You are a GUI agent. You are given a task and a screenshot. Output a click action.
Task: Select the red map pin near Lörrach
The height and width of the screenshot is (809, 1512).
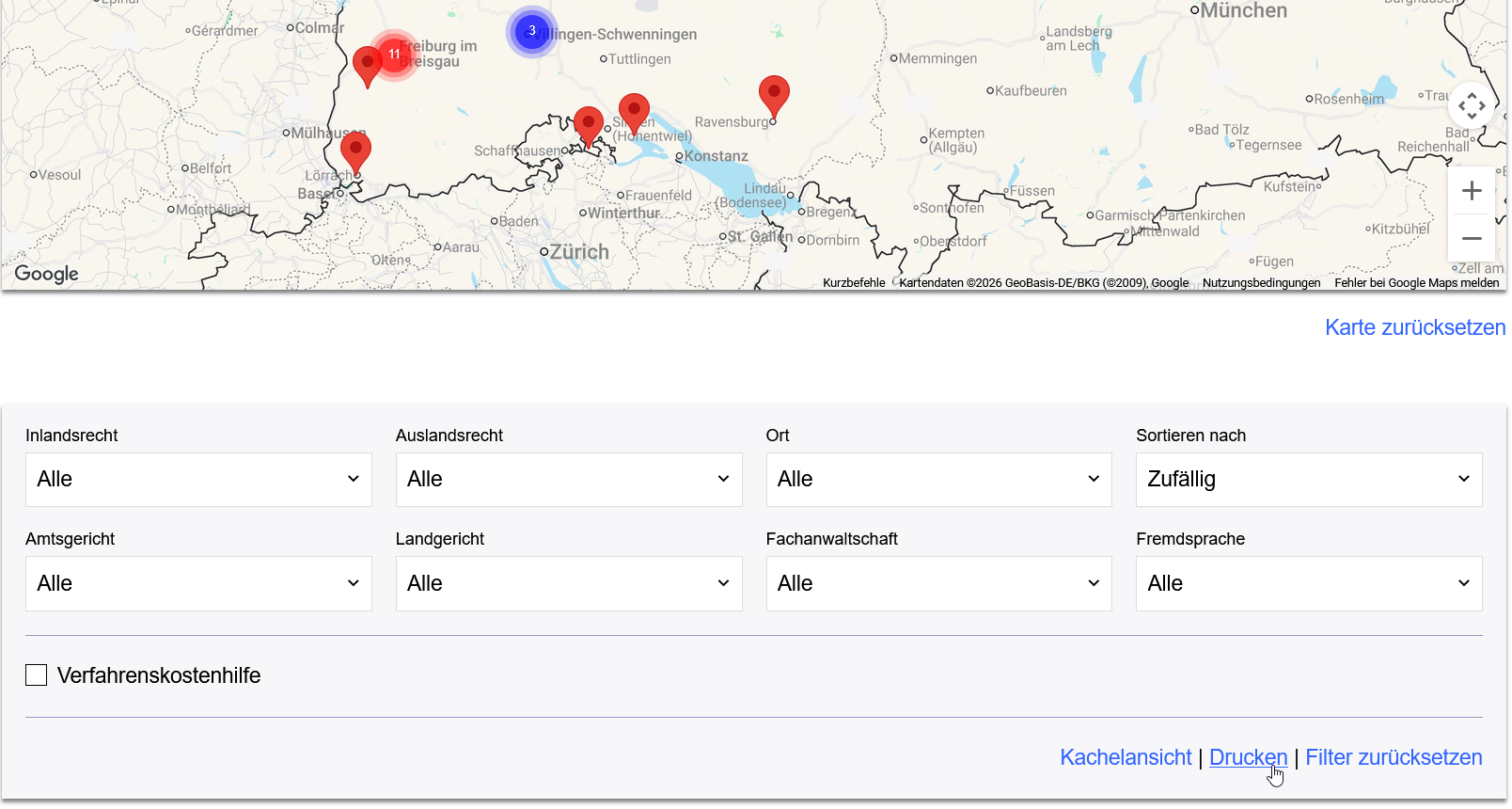(355, 152)
